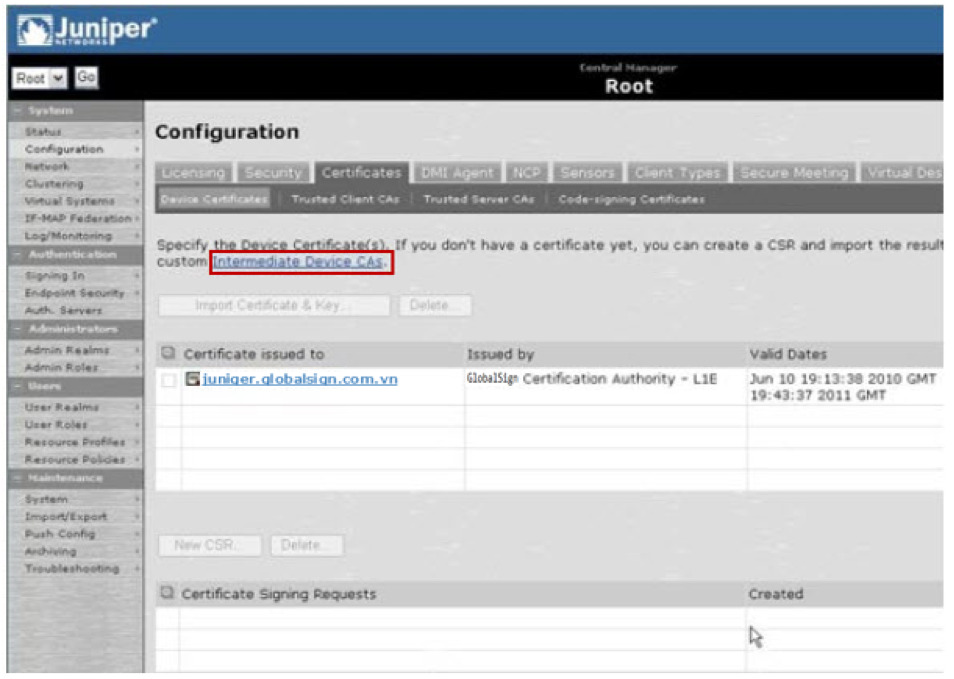The image size is (954, 679).
Task: Expand the Status submenu arrow
Action: (x=137, y=131)
